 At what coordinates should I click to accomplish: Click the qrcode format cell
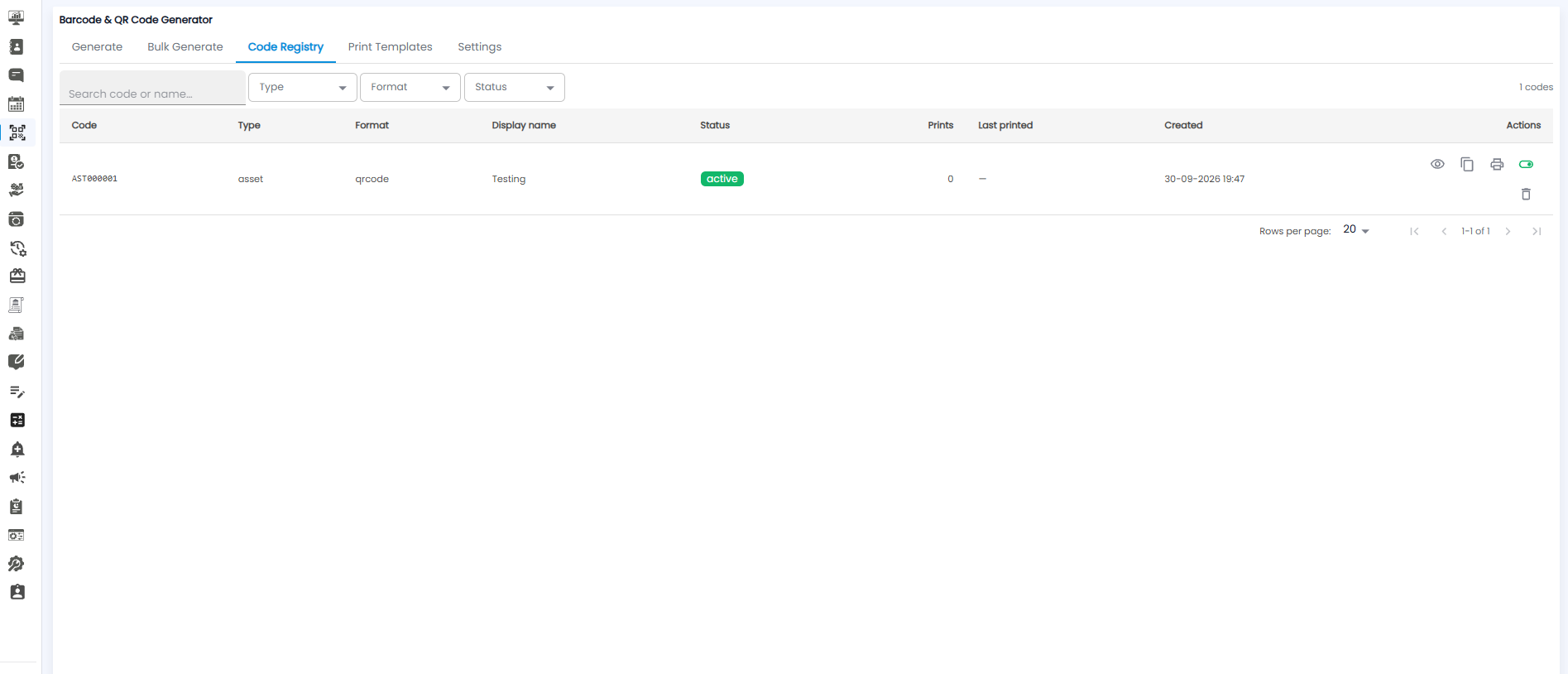tap(372, 179)
